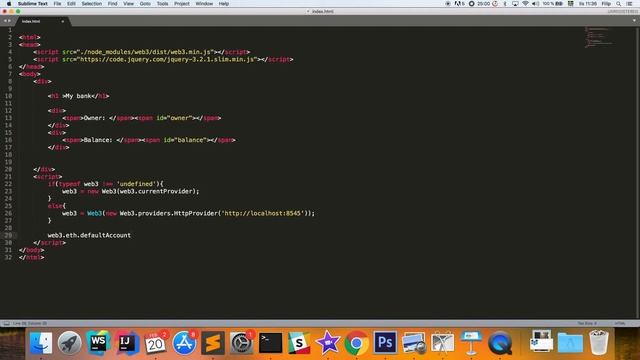Open the document stack beside Downloads
640x360 pixels.
tap(542, 342)
